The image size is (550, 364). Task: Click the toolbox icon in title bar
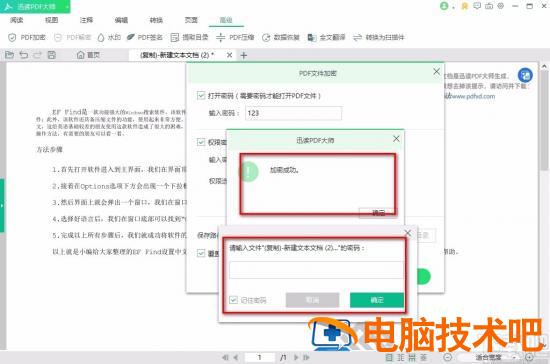[489, 6]
